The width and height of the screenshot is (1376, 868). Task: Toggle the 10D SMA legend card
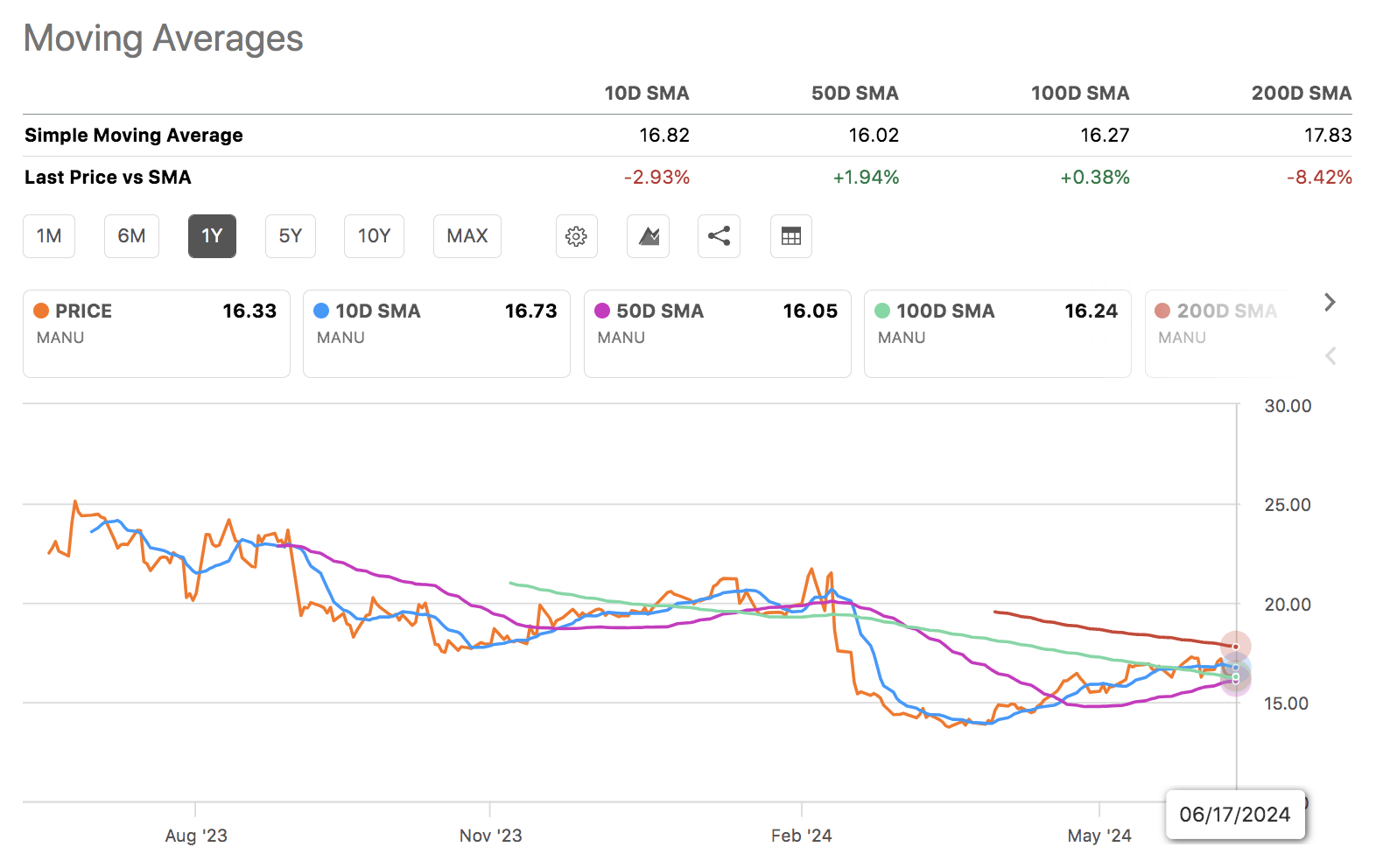[436, 333]
